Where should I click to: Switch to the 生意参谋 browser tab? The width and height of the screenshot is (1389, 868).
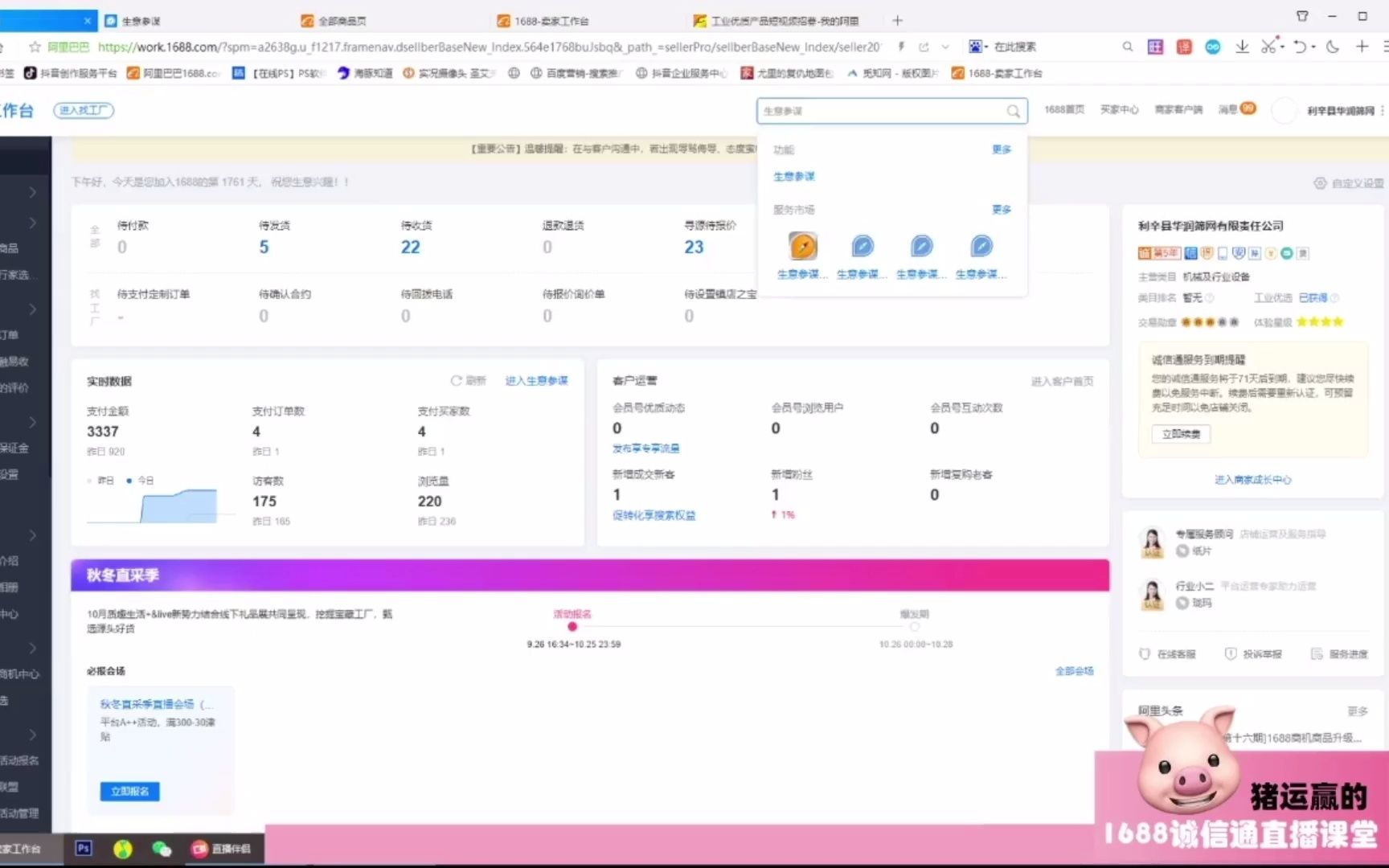point(193,21)
